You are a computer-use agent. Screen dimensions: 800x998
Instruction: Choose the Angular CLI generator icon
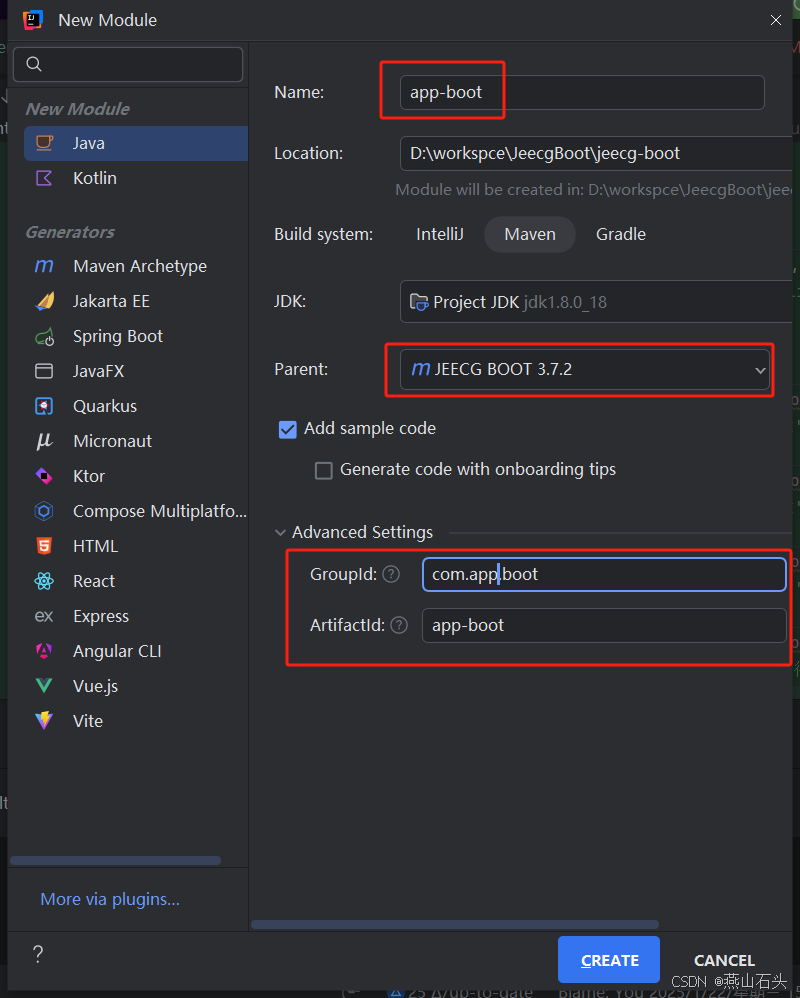pos(44,651)
